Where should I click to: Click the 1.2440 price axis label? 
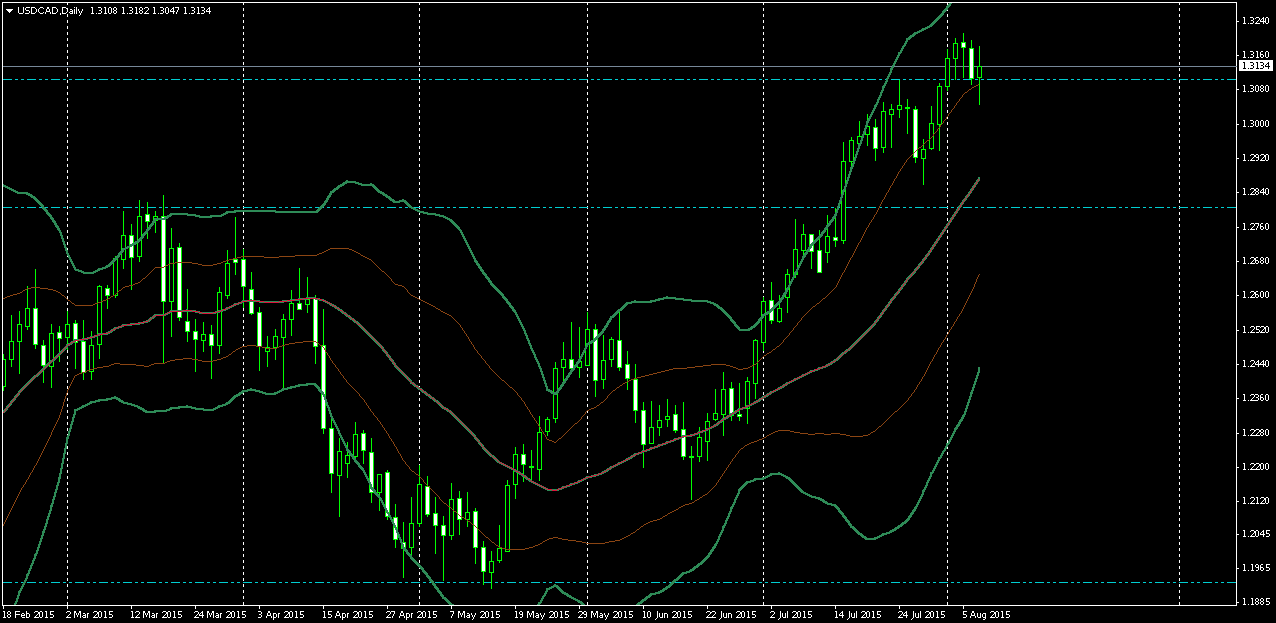[x=1254, y=364]
